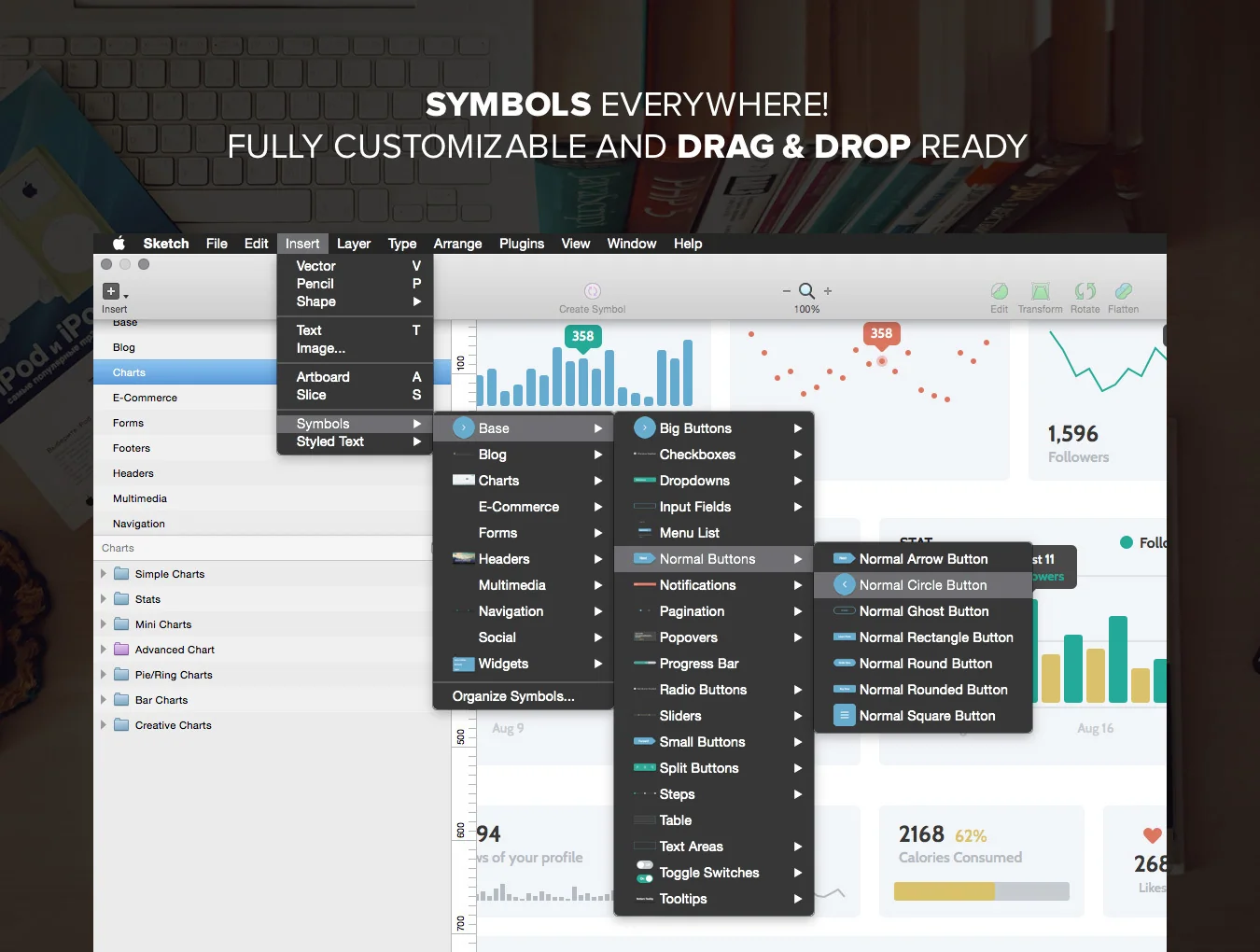Click the Transform toolbar icon

tap(1041, 291)
